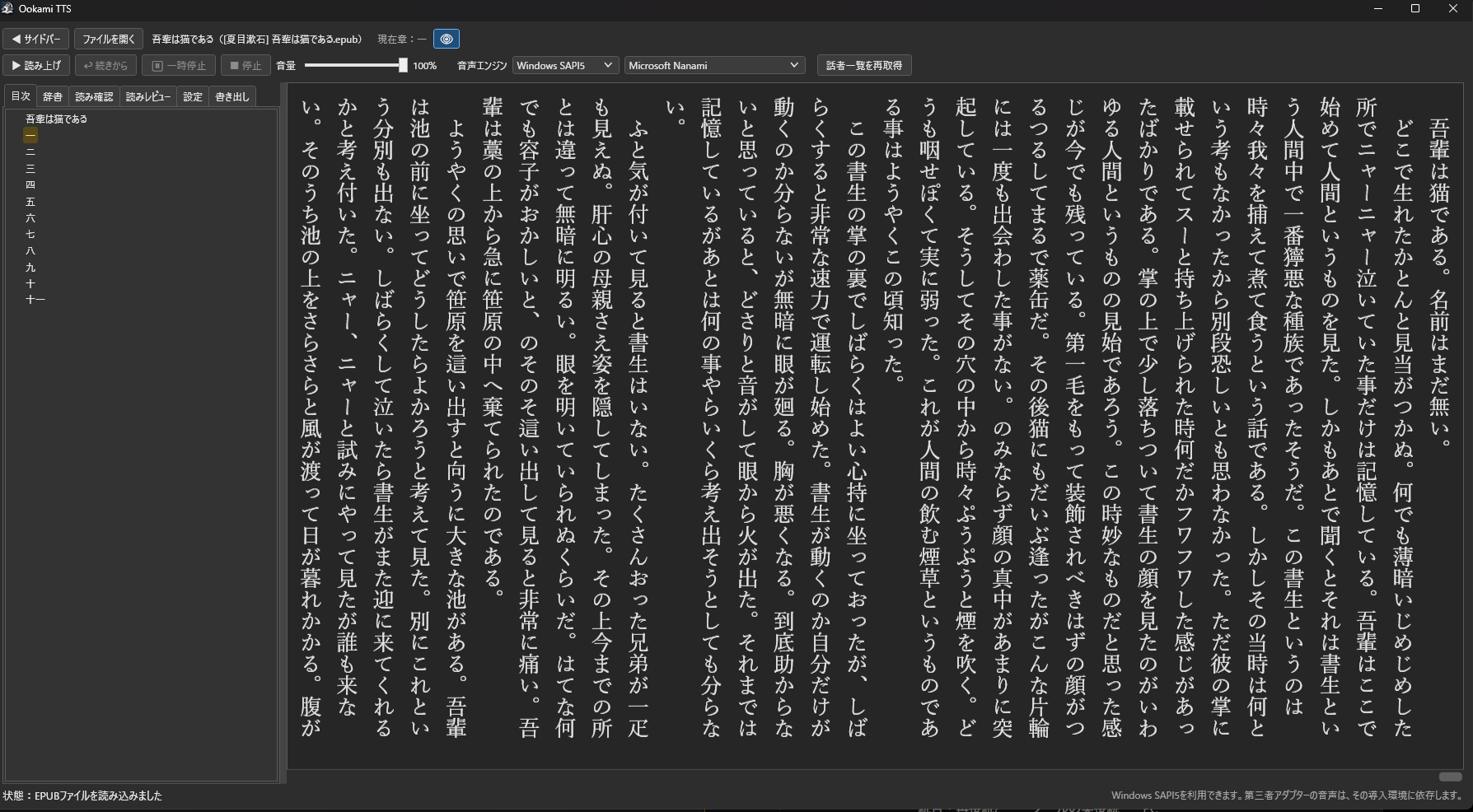Click the 現在章 current chapter label

pos(402,39)
